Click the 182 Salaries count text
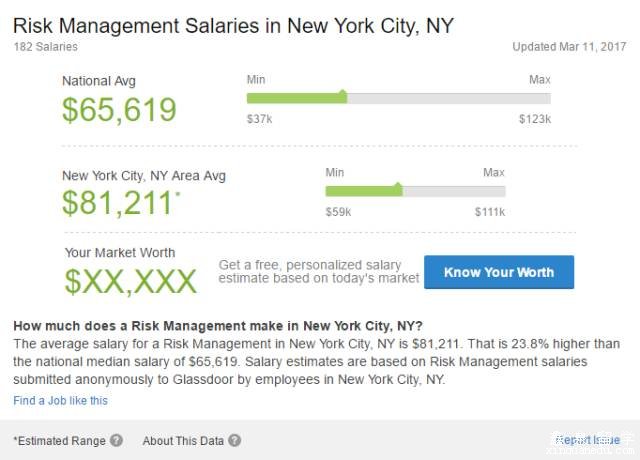 pyautogui.click(x=45, y=47)
